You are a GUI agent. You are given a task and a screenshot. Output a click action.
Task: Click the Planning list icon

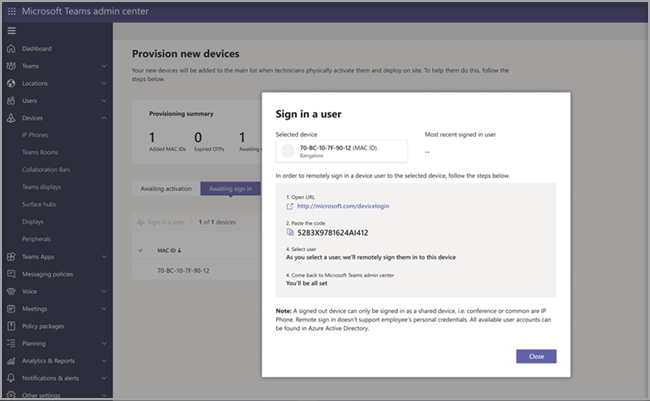[11, 343]
